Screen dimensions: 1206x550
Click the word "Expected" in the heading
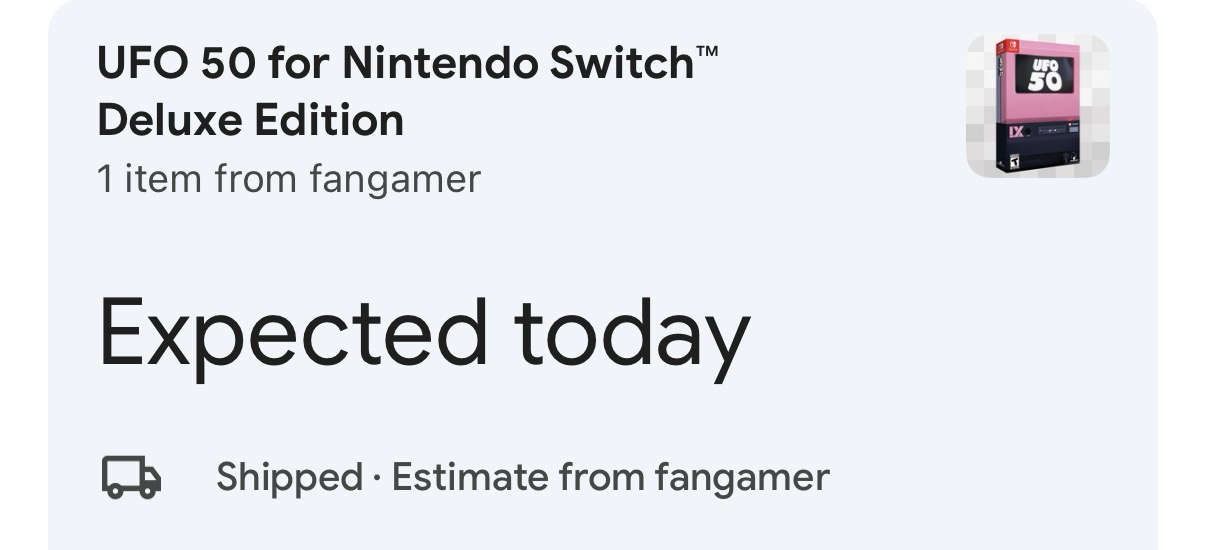click(x=293, y=333)
